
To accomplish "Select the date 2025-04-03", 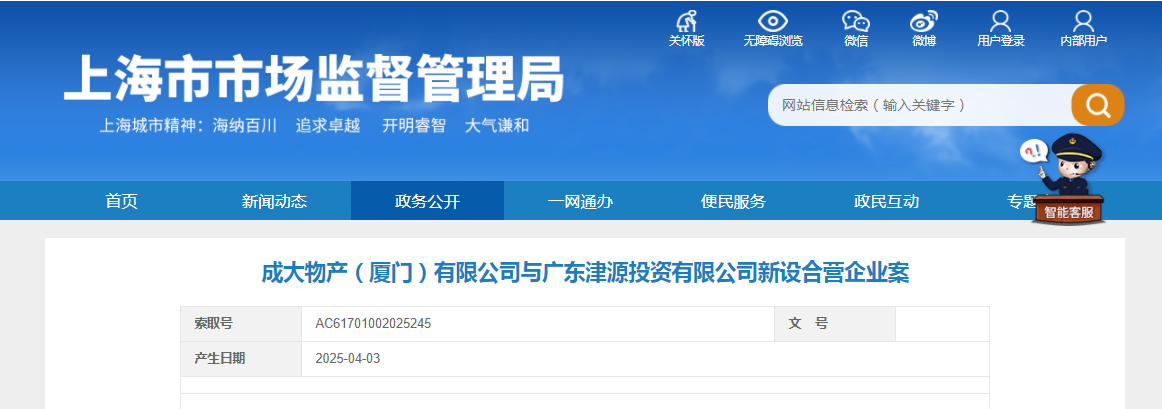I will (x=348, y=359).
